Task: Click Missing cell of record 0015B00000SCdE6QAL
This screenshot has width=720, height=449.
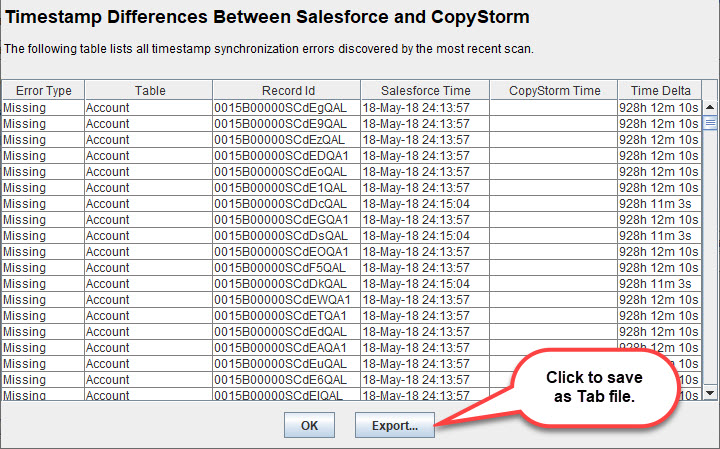Action: coord(43,380)
